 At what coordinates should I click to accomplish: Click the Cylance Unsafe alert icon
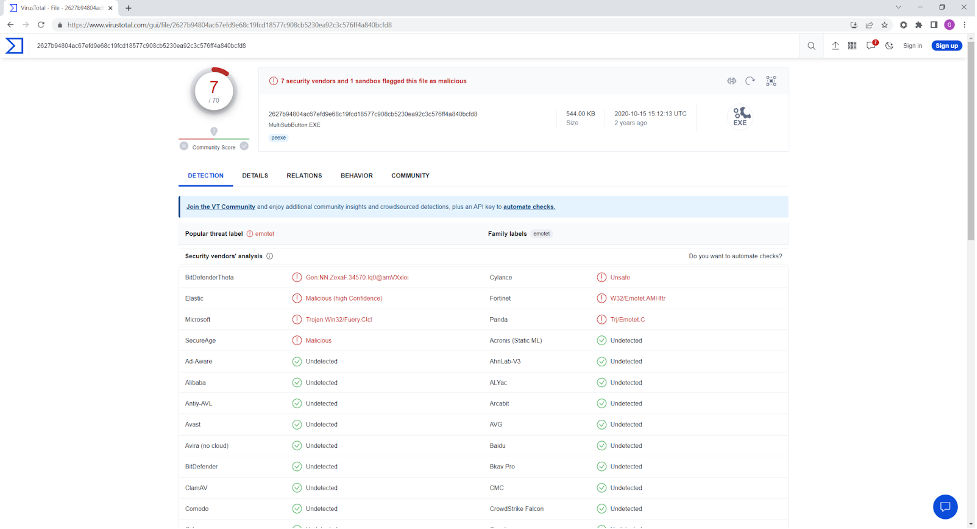coord(601,277)
